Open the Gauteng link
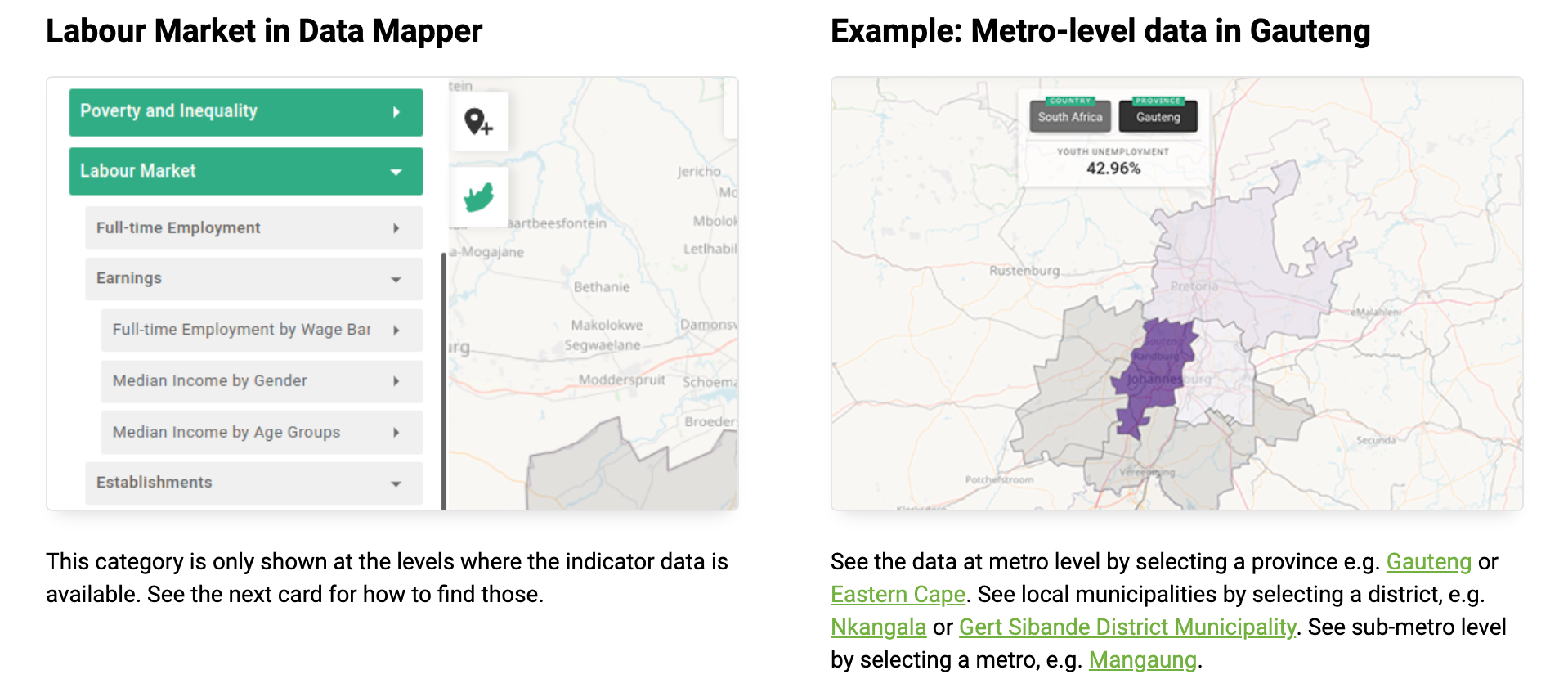The width and height of the screenshot is (1568, 697). (1428, 562)
